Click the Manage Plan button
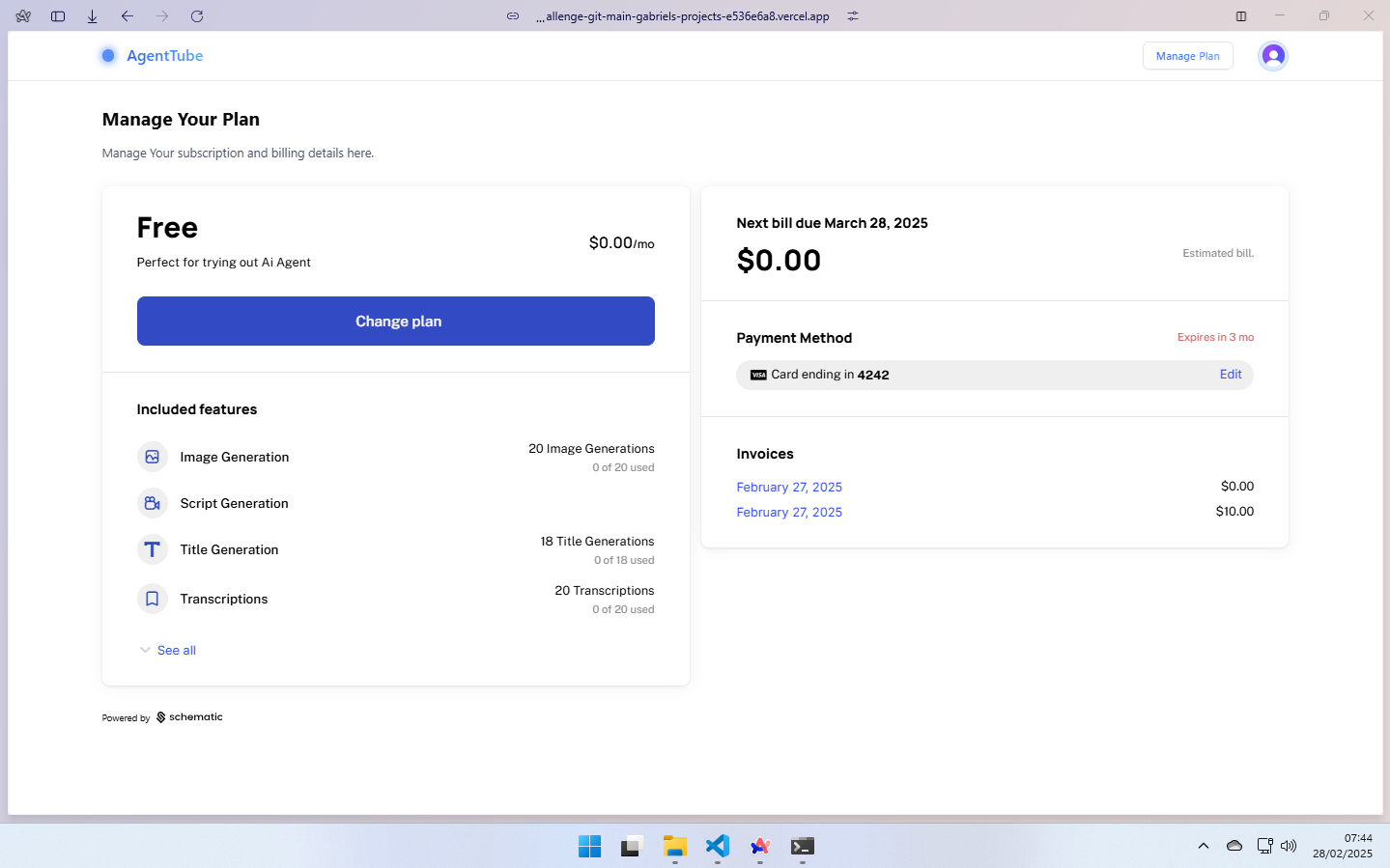 tap(1187, 55)
